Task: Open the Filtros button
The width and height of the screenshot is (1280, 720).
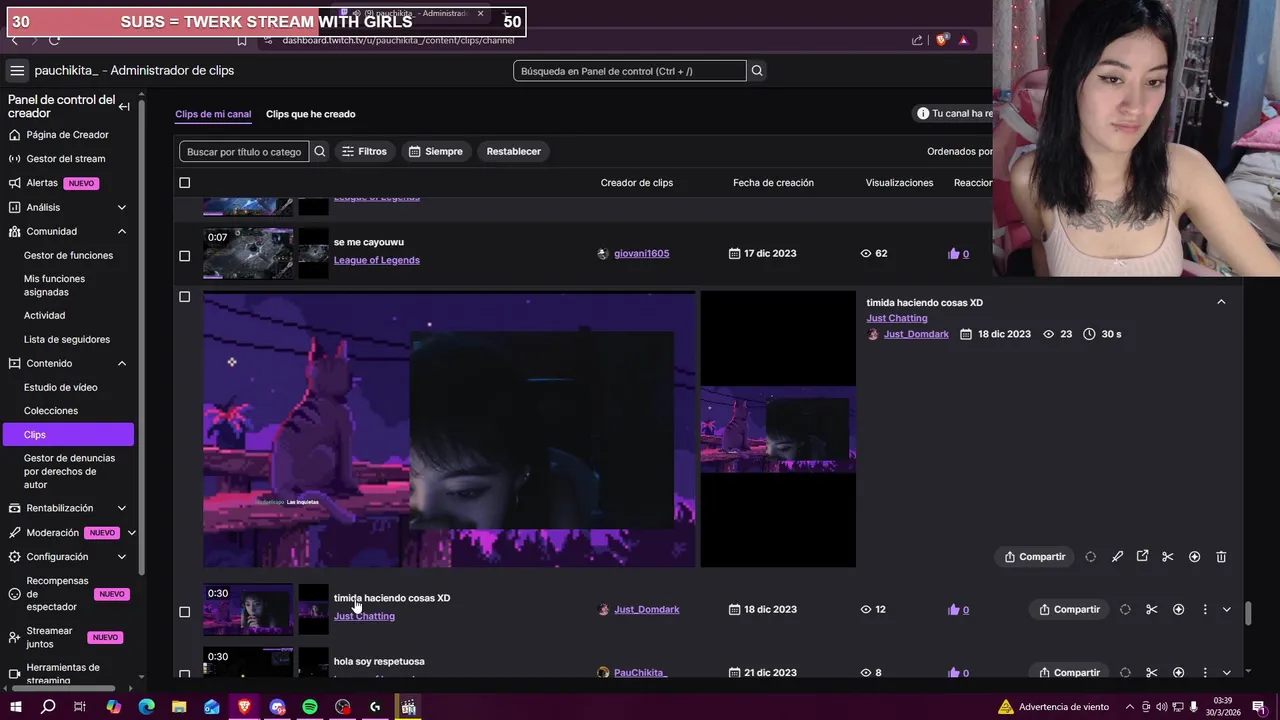Action: pos(364,151)
